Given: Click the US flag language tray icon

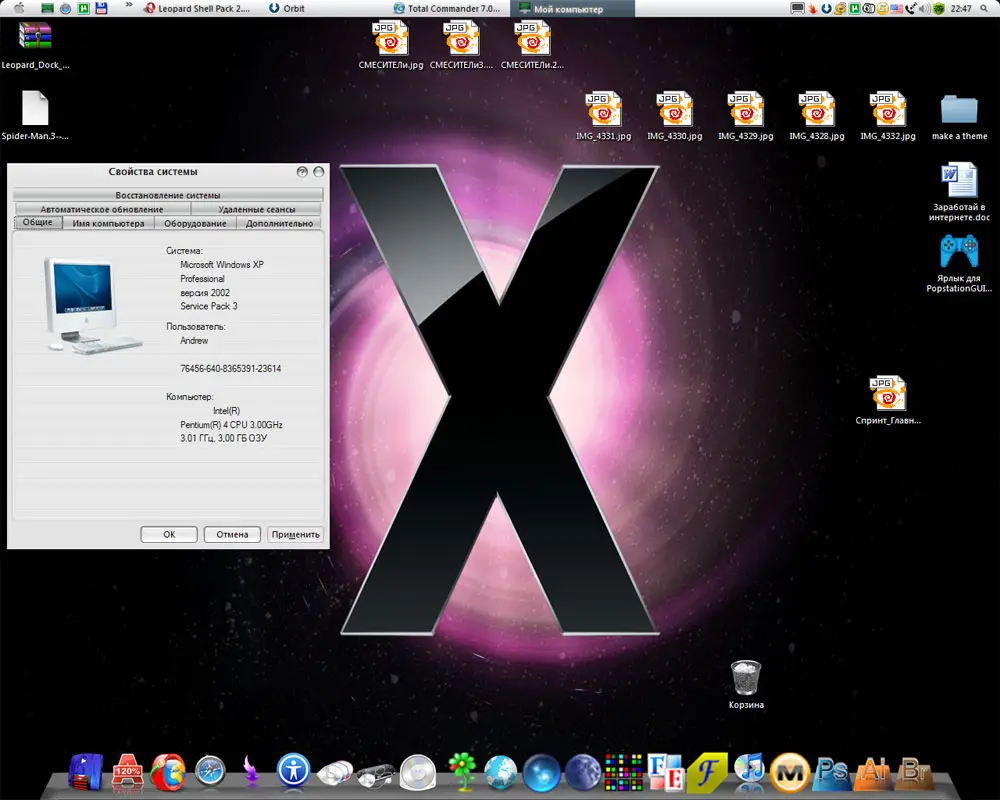Looking at the screenshot, I should (x=897, y=8).
